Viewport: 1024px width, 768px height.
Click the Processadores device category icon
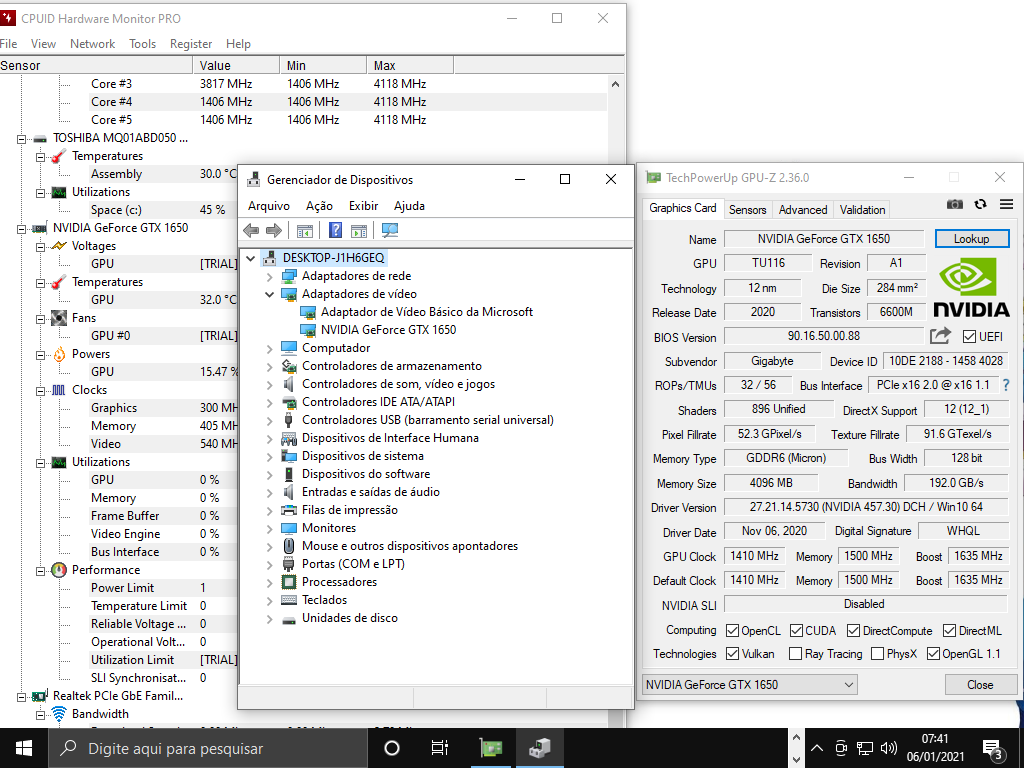(x=289, y=582)
